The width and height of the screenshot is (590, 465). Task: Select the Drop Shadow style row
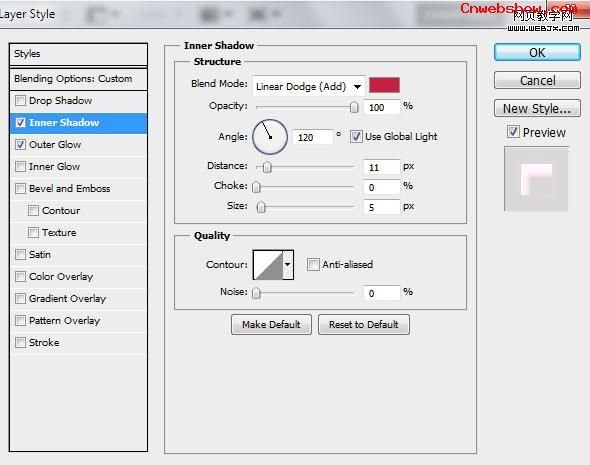[x=78, y=100]
